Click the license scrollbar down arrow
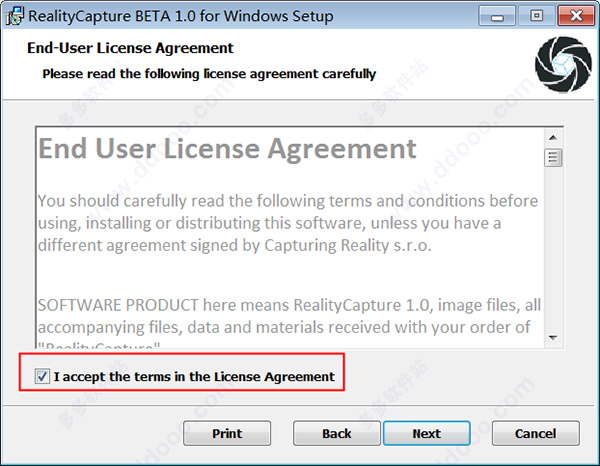This screenshot has height=466, width=600. 553,340
